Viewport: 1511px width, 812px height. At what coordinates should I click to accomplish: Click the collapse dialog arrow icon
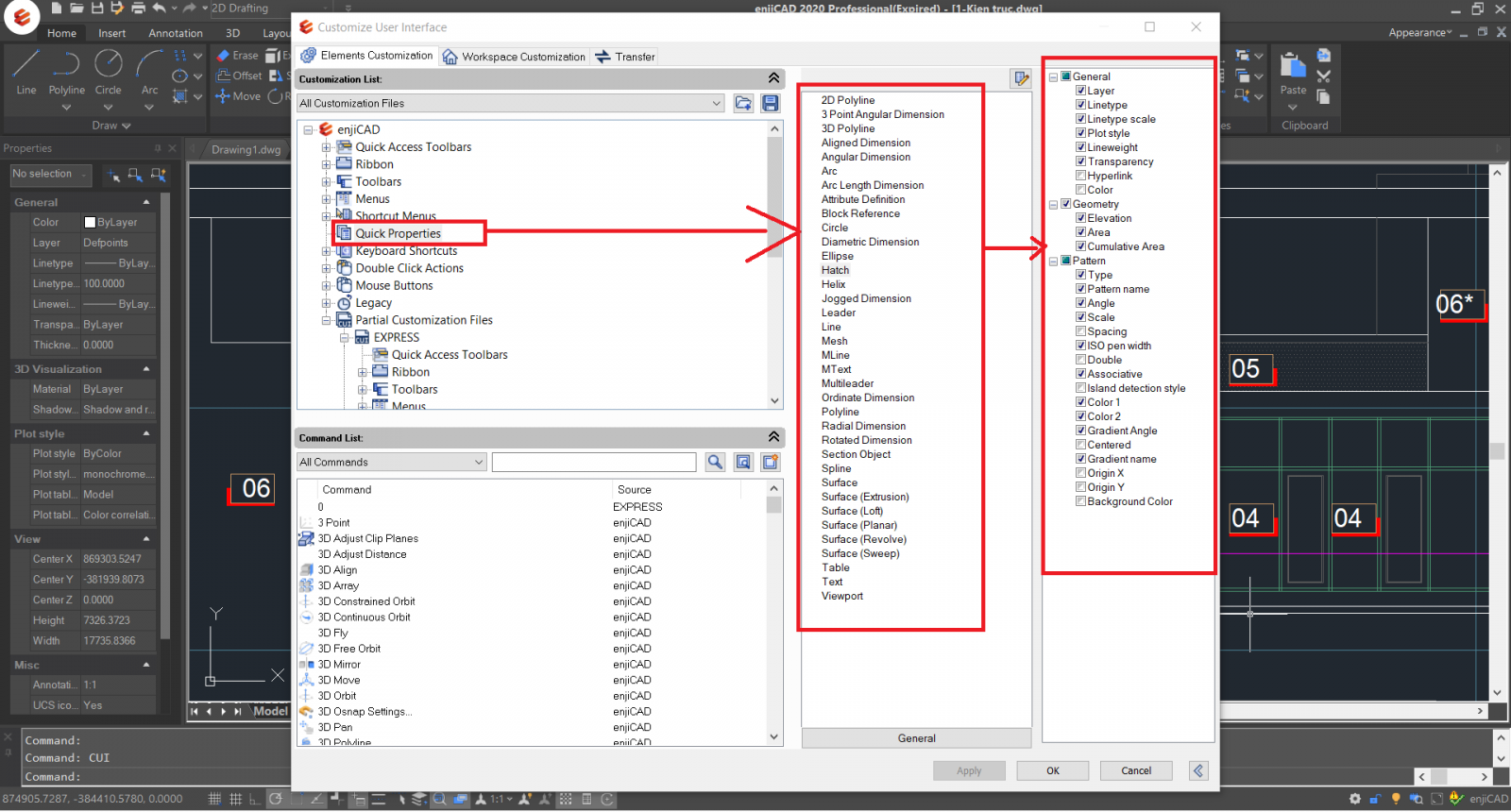1198,770
